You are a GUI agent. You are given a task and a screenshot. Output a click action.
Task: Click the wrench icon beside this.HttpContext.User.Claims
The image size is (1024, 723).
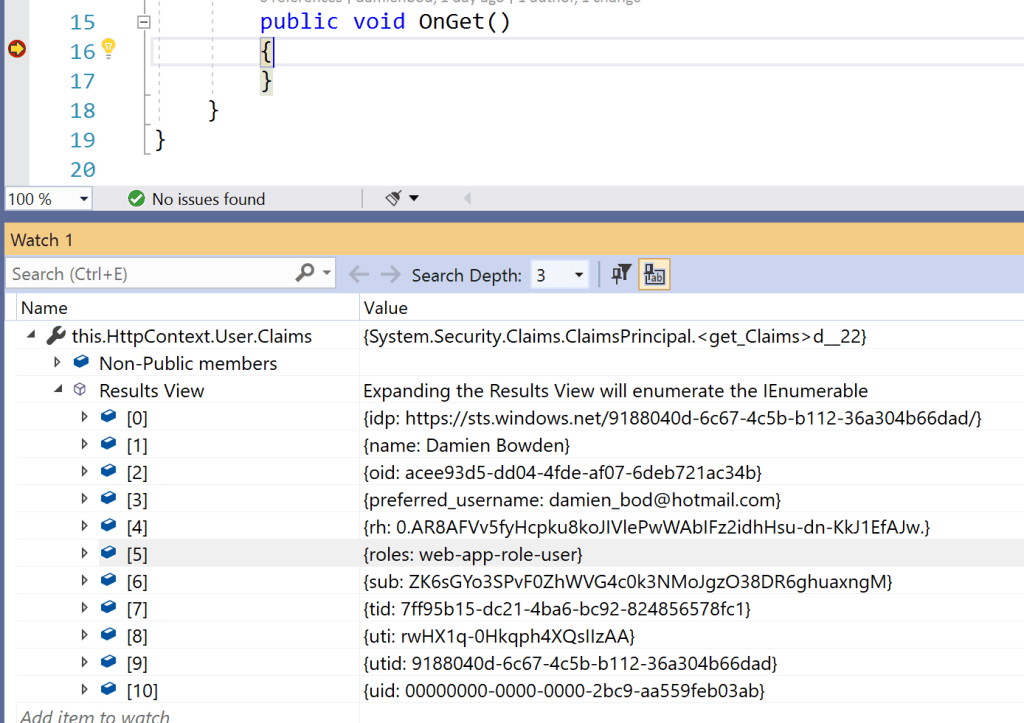coord(56,336)
